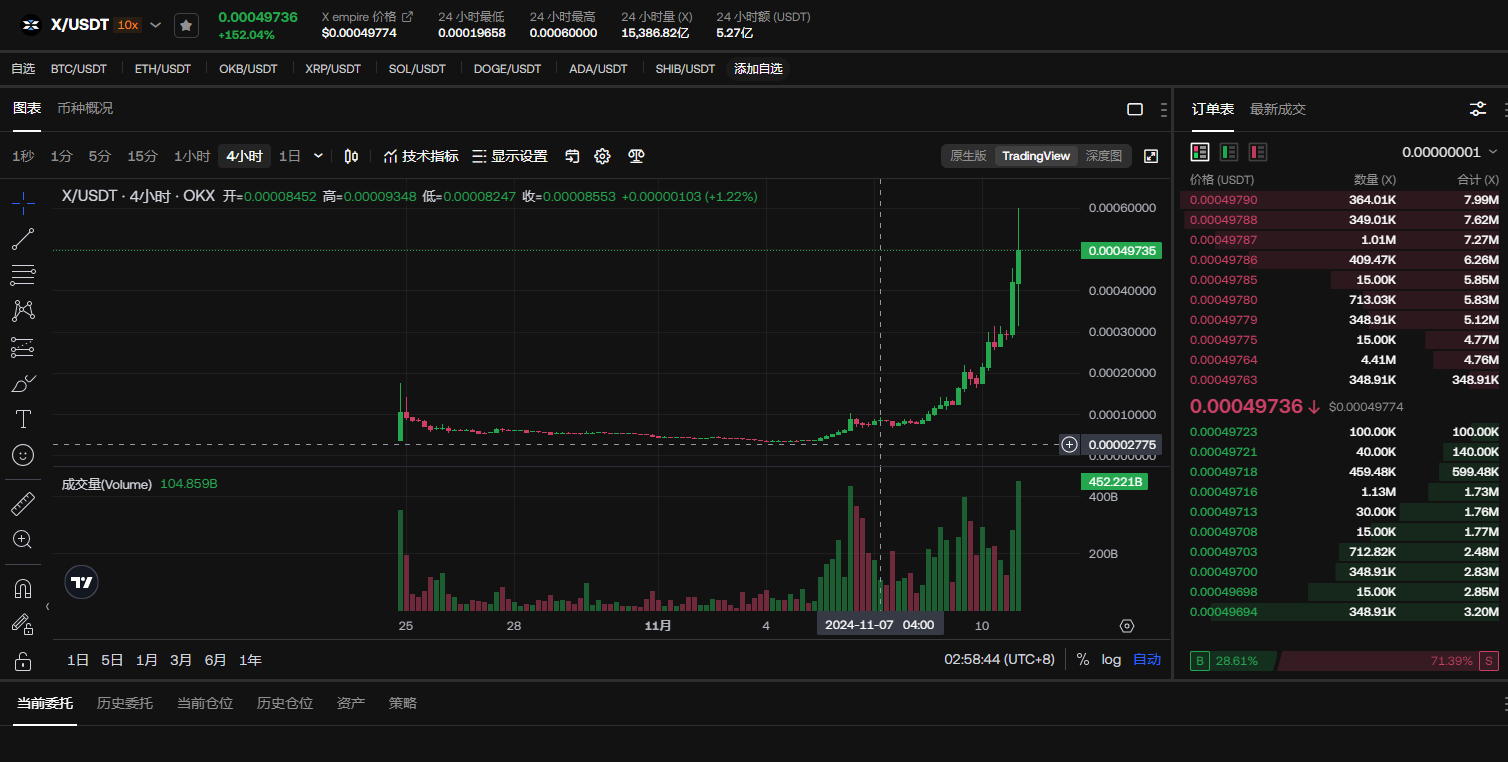Set chart date range to 1年

[x=250, y=660]
